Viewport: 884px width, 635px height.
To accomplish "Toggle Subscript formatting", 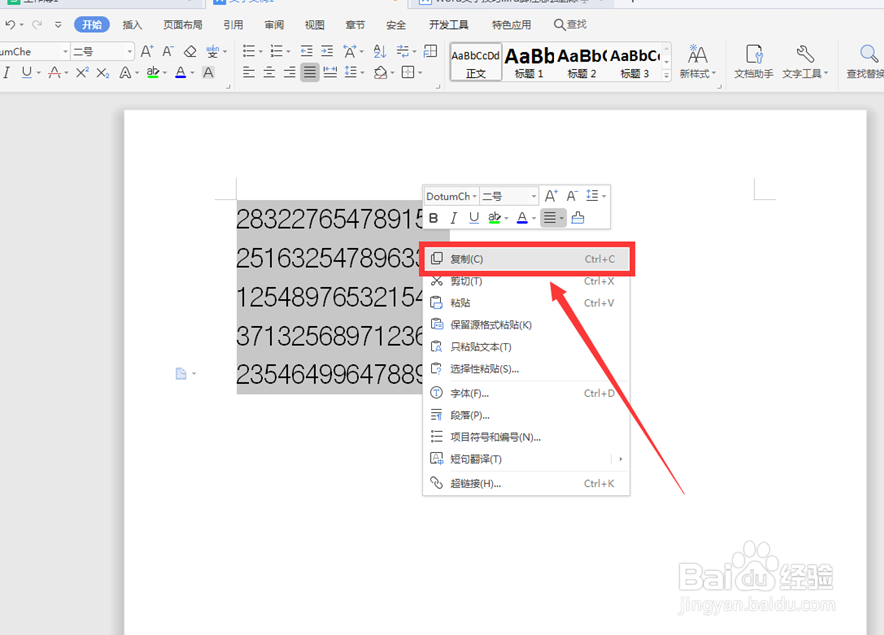I will [x=103, y=72].
